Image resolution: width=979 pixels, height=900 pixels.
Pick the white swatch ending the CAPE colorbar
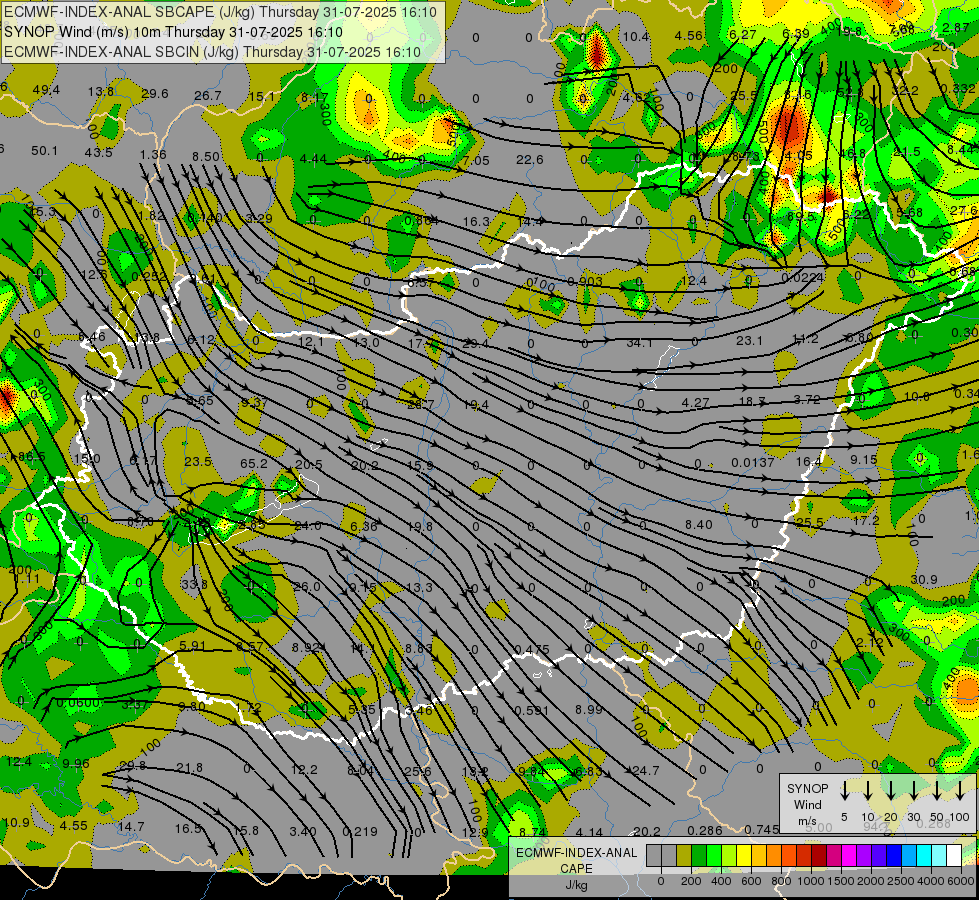tap(953, 855)
